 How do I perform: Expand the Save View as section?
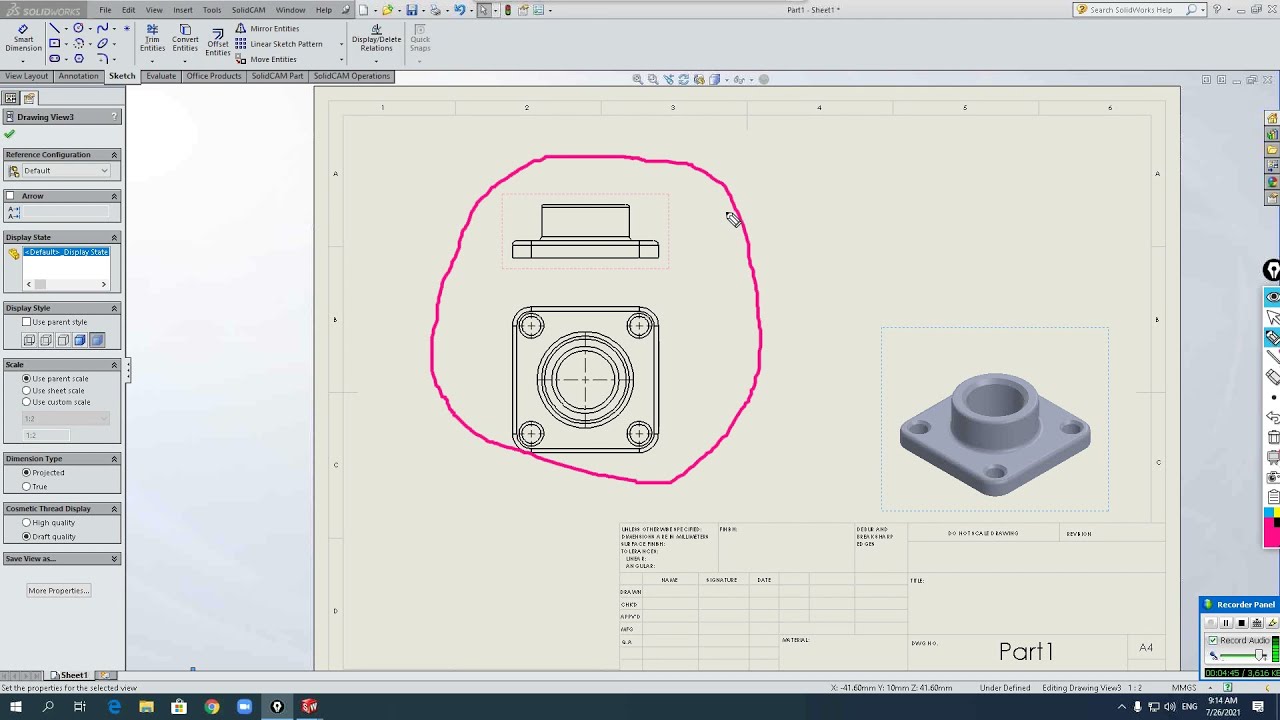point(114,559)
